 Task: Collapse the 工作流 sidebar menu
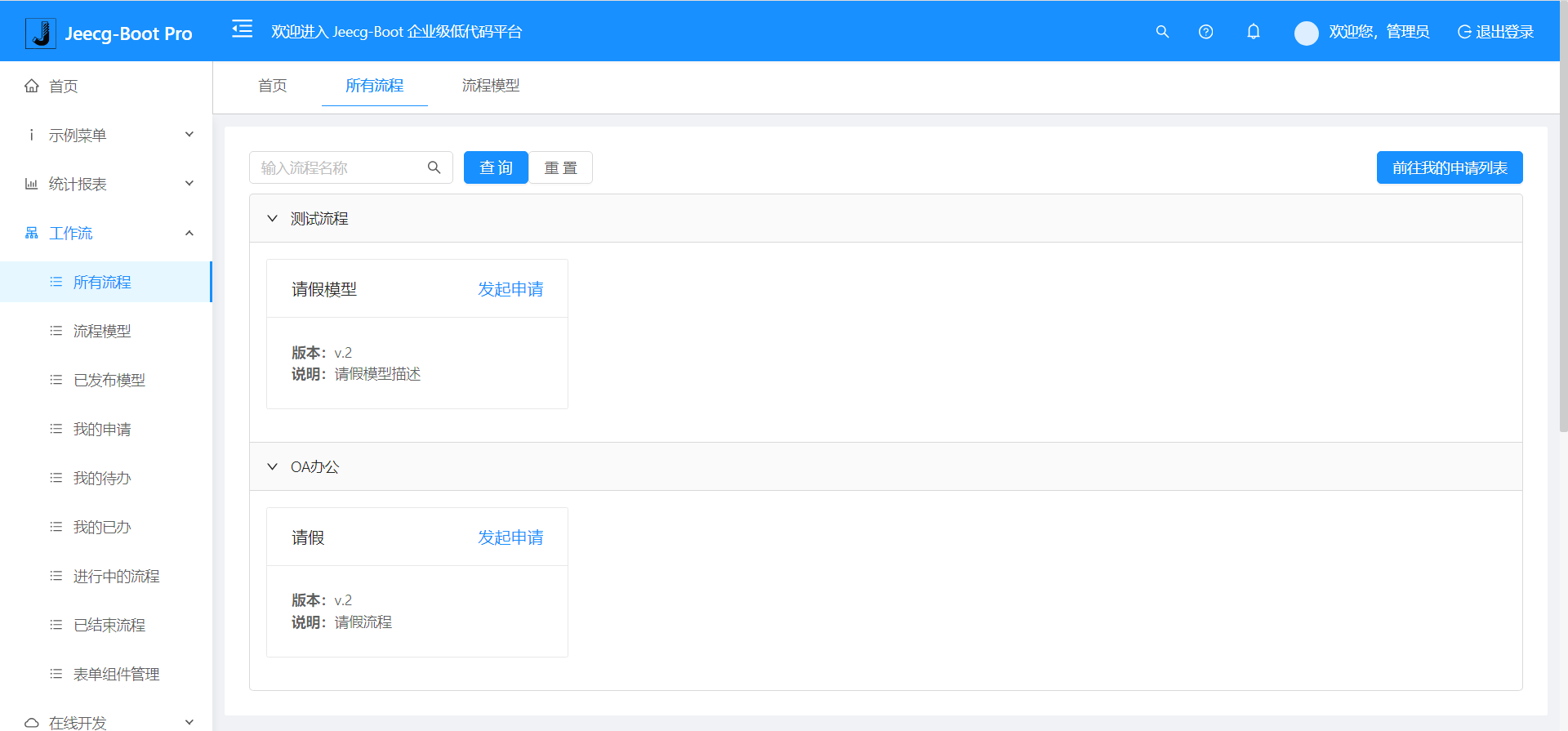[x=106, y=233]
